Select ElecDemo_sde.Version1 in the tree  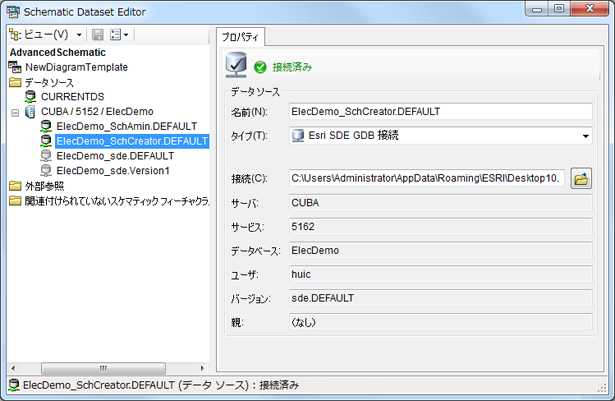[113, 171]
